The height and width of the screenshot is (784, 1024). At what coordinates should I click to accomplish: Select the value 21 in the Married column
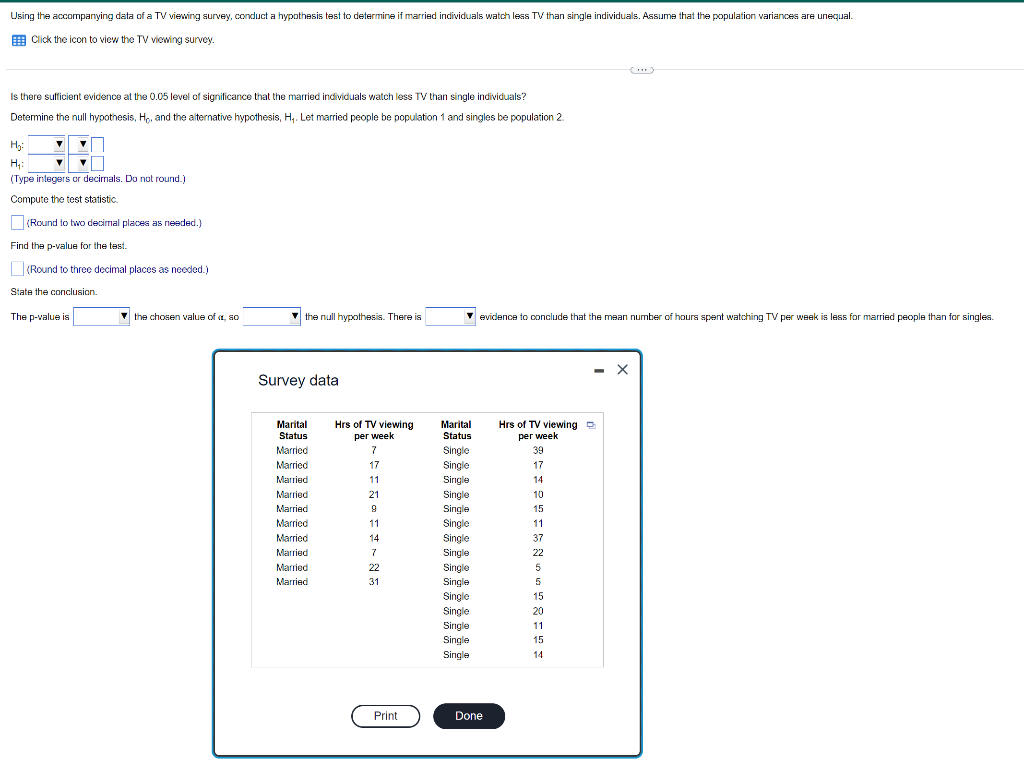(374, 495)
